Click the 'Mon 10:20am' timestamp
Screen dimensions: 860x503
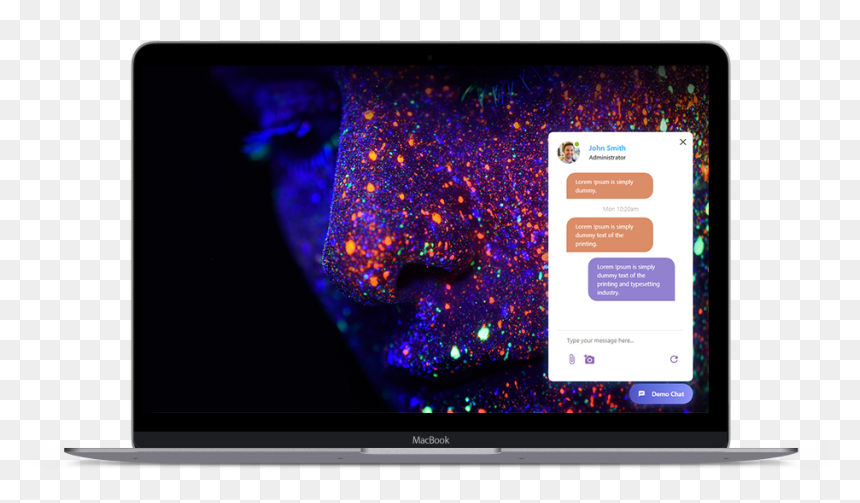point(620,209)
